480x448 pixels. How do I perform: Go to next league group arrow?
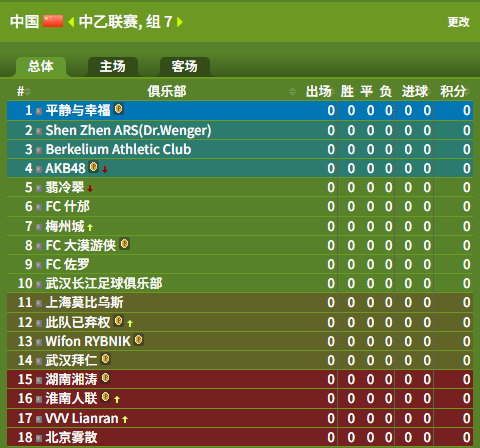[x=180, y=22]
